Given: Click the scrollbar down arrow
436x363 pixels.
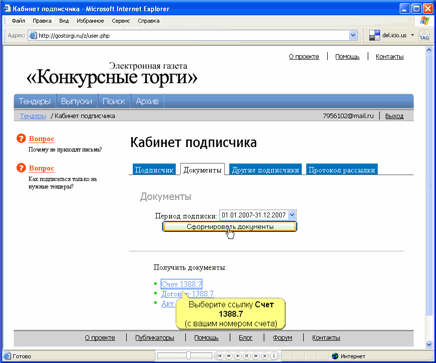Looking at the screenshot, I should (x=429, y=344).
